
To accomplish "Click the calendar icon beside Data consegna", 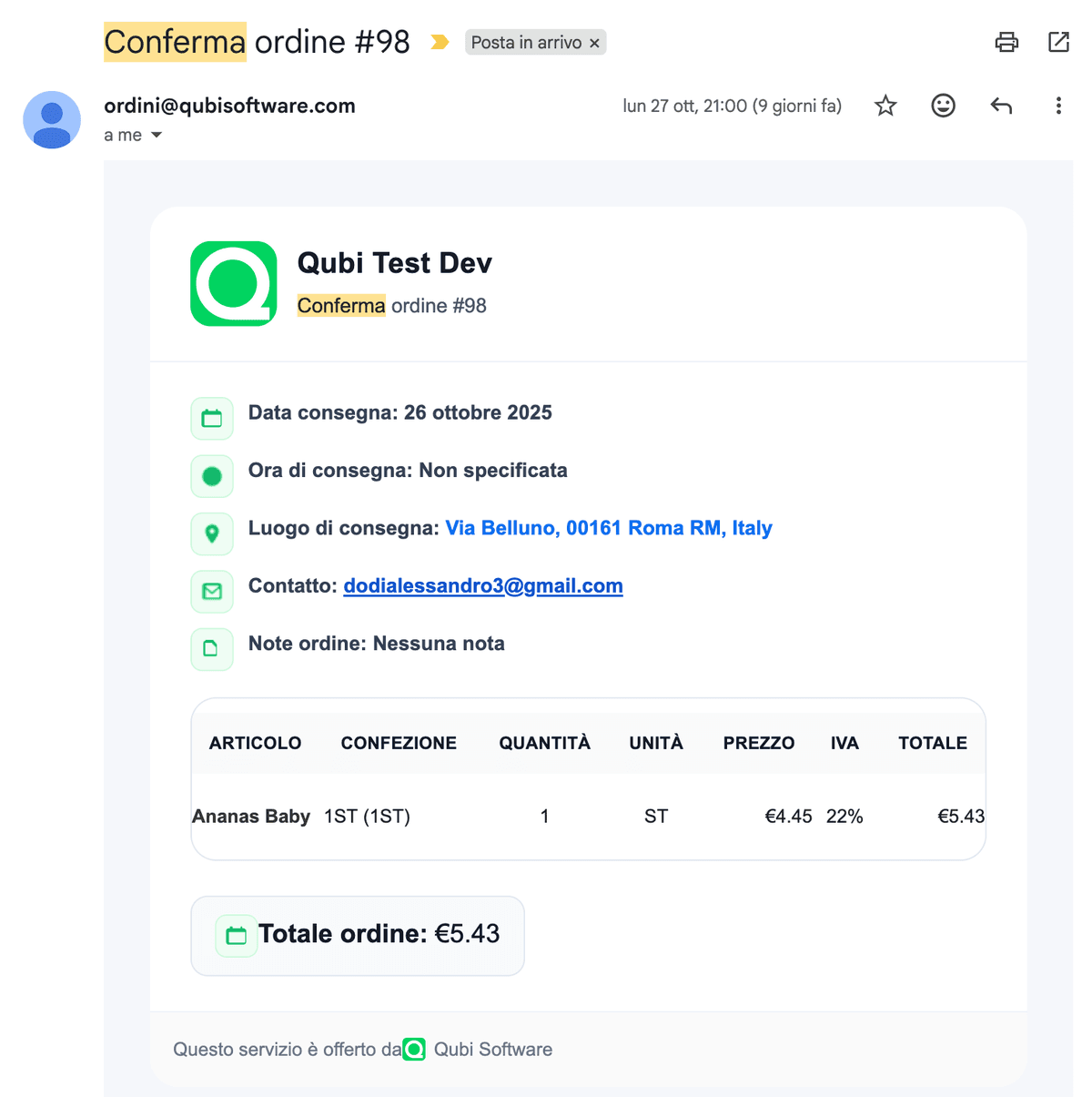I will 212,419.
